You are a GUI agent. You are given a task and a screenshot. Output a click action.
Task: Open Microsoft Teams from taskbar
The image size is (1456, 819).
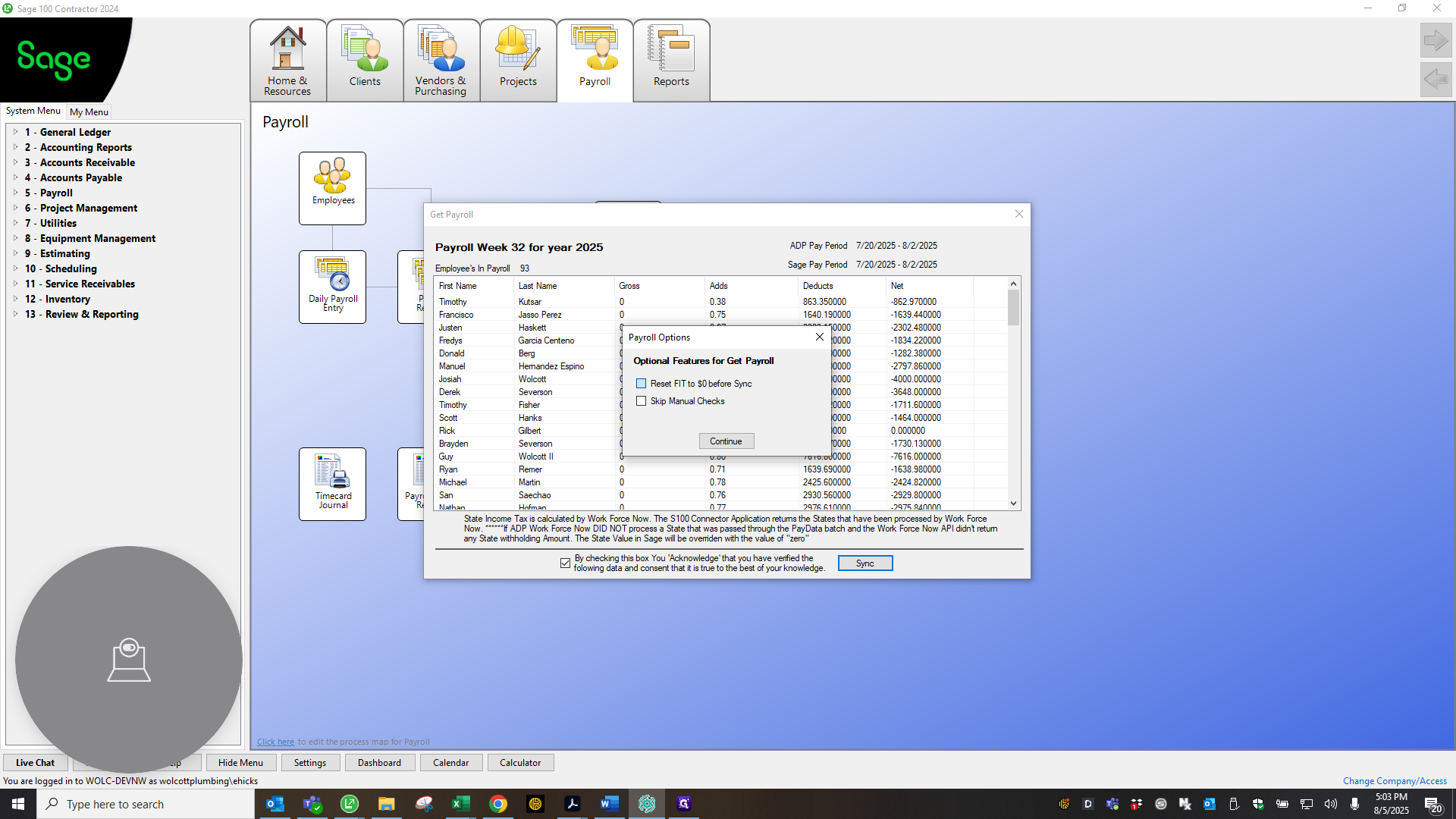click(x=312, y=804)
